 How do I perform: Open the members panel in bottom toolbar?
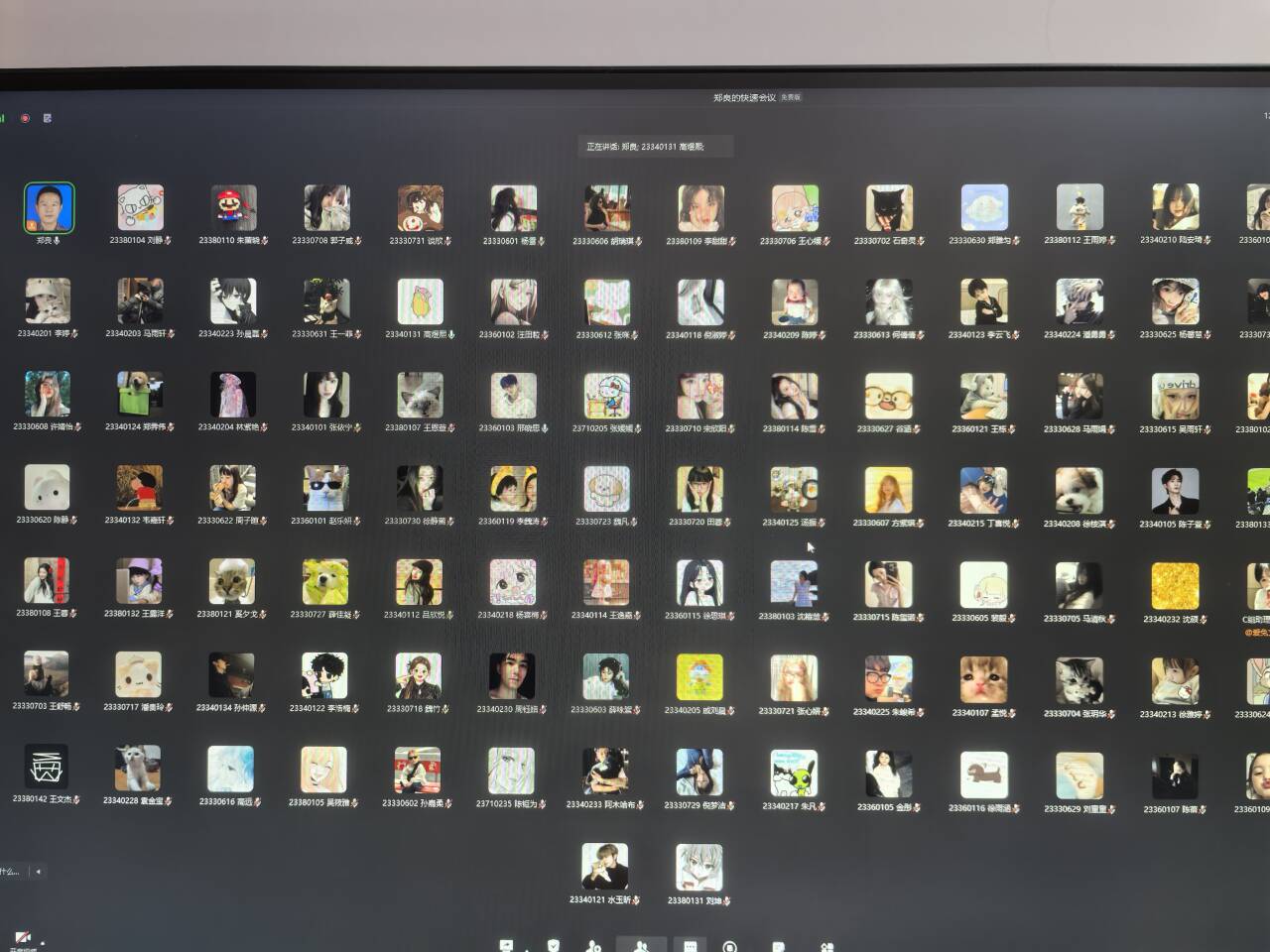click(640, 946)
